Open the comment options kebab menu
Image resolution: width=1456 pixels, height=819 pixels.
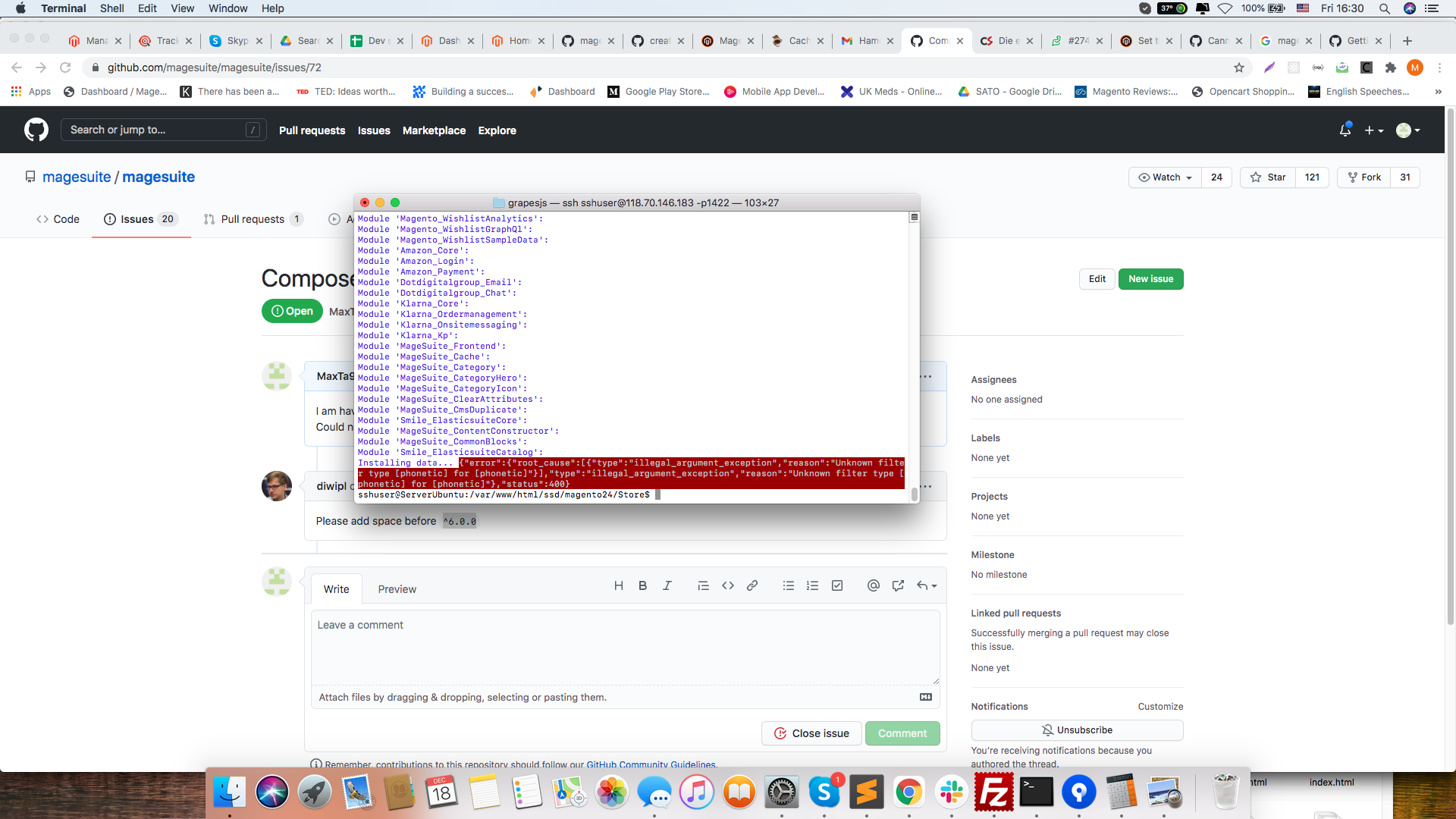pyautogui.click(x=927, y=375)
